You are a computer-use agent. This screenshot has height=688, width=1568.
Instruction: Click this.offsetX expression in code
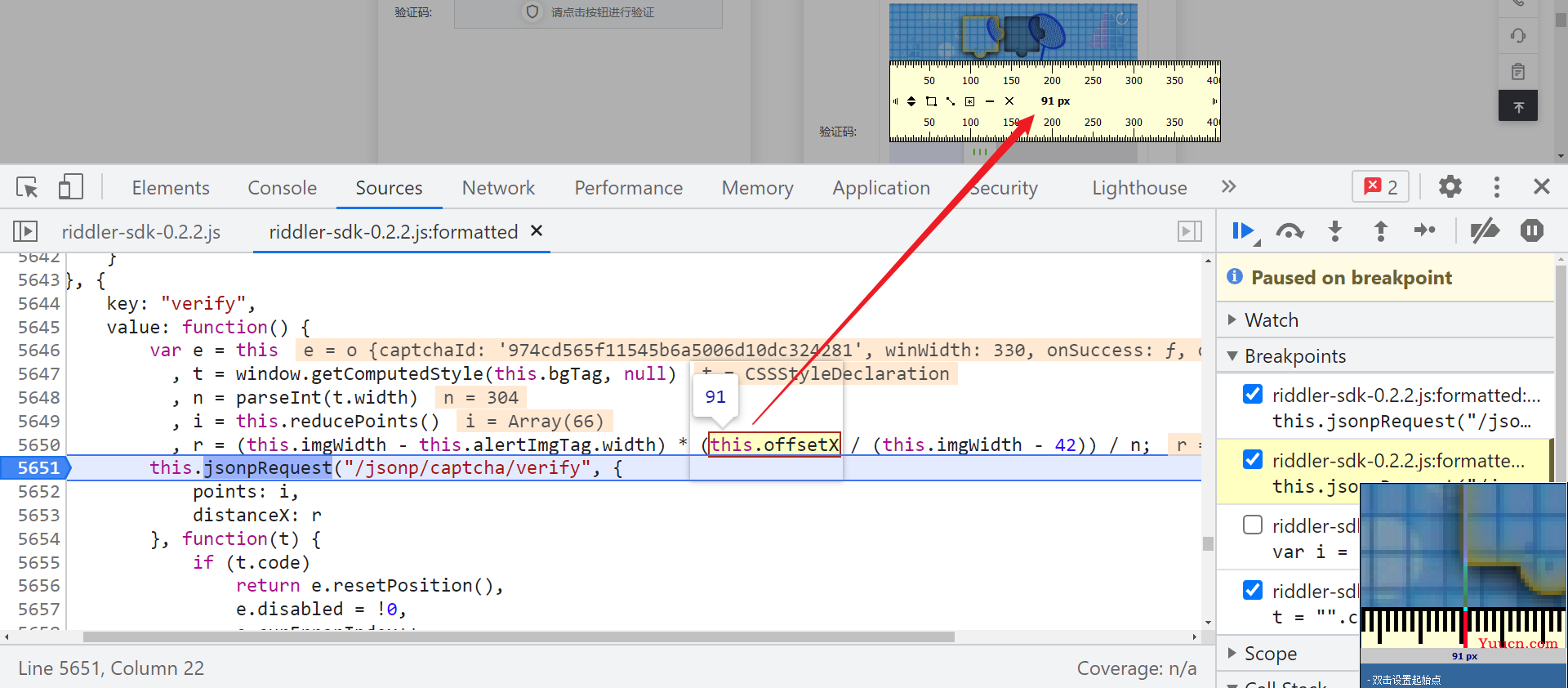773,445
